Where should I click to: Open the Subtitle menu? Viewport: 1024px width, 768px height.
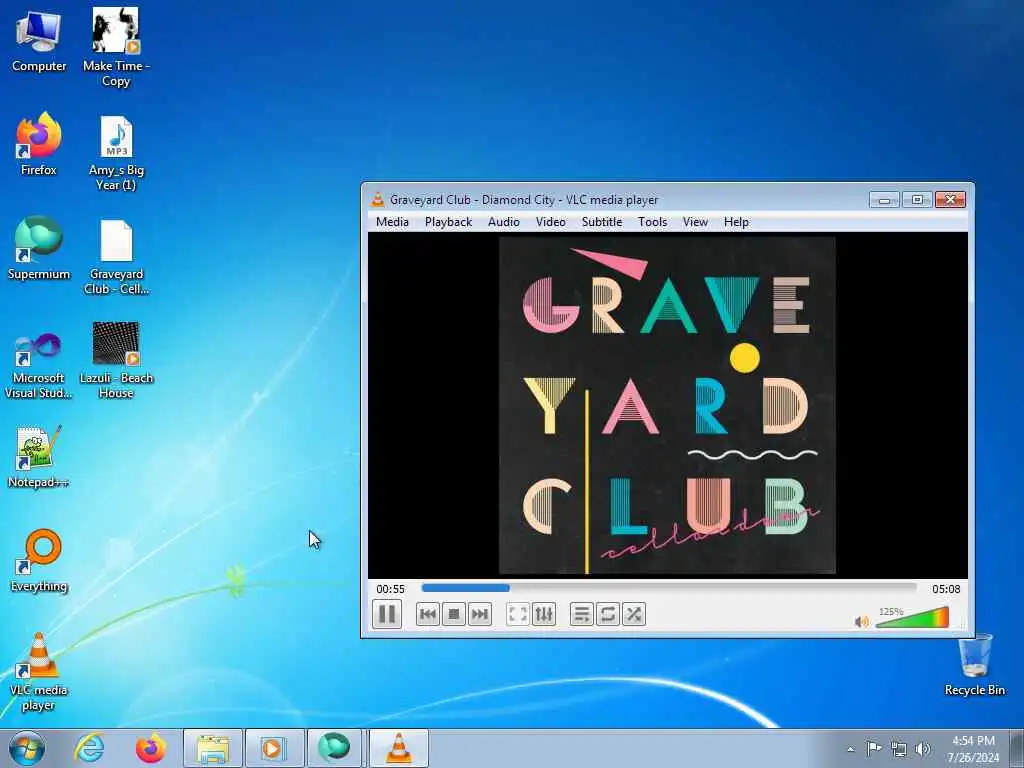coord(601,222)
